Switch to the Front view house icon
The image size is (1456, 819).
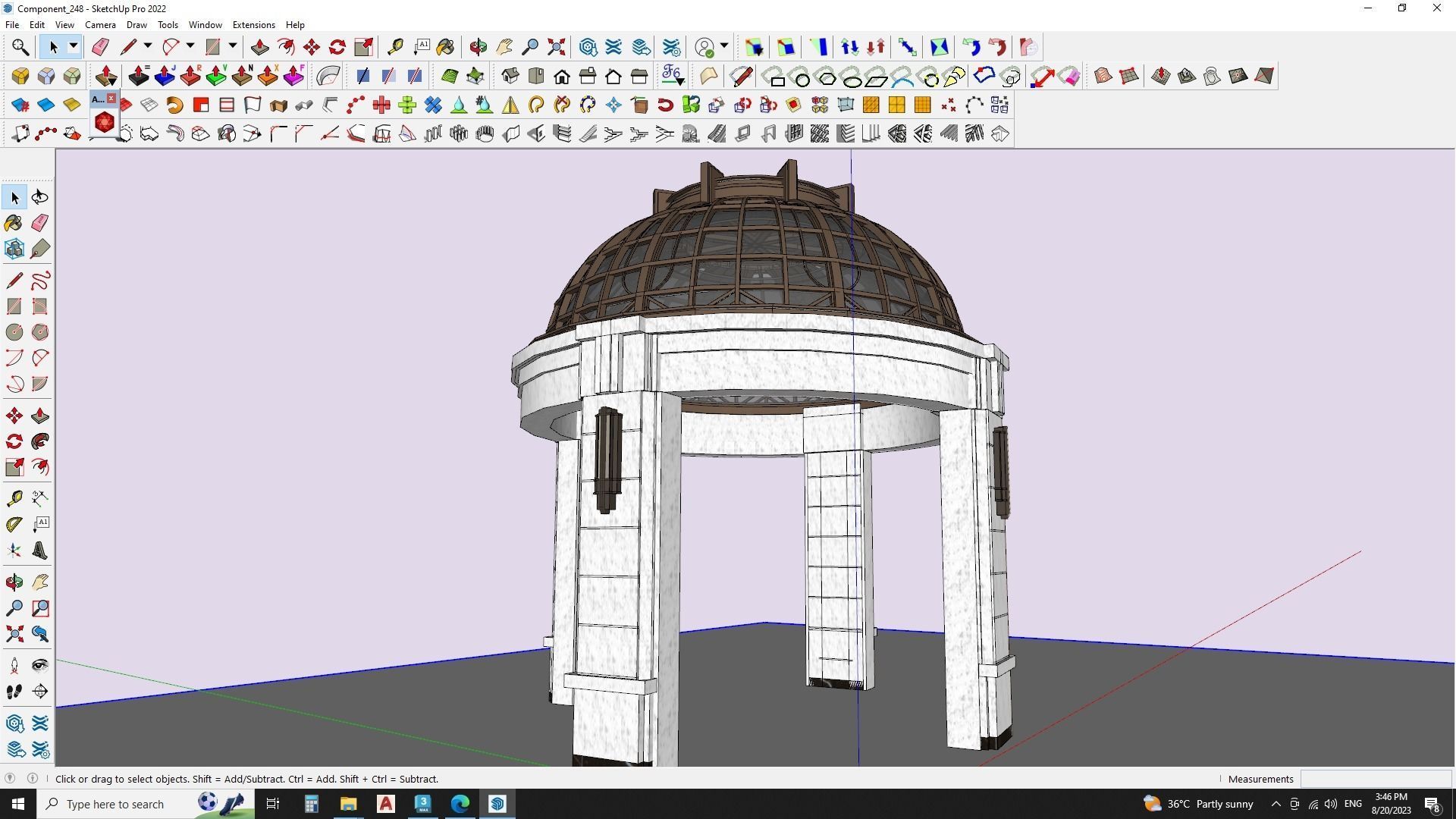562,76
